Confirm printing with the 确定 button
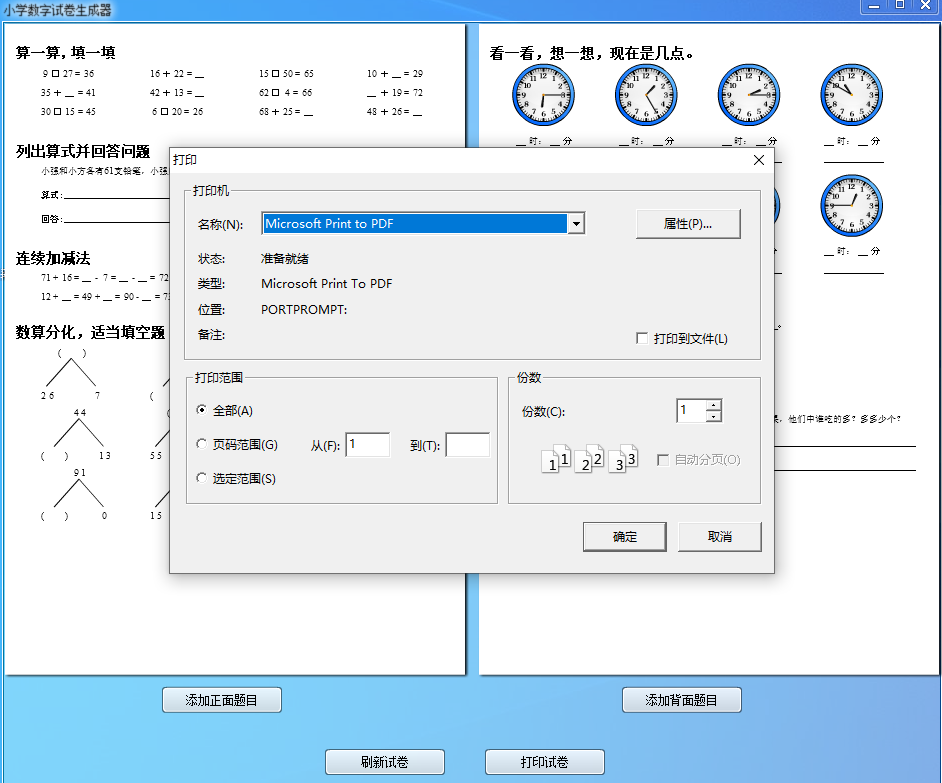This screenshot has width=942, height=783. coord(625,537)
